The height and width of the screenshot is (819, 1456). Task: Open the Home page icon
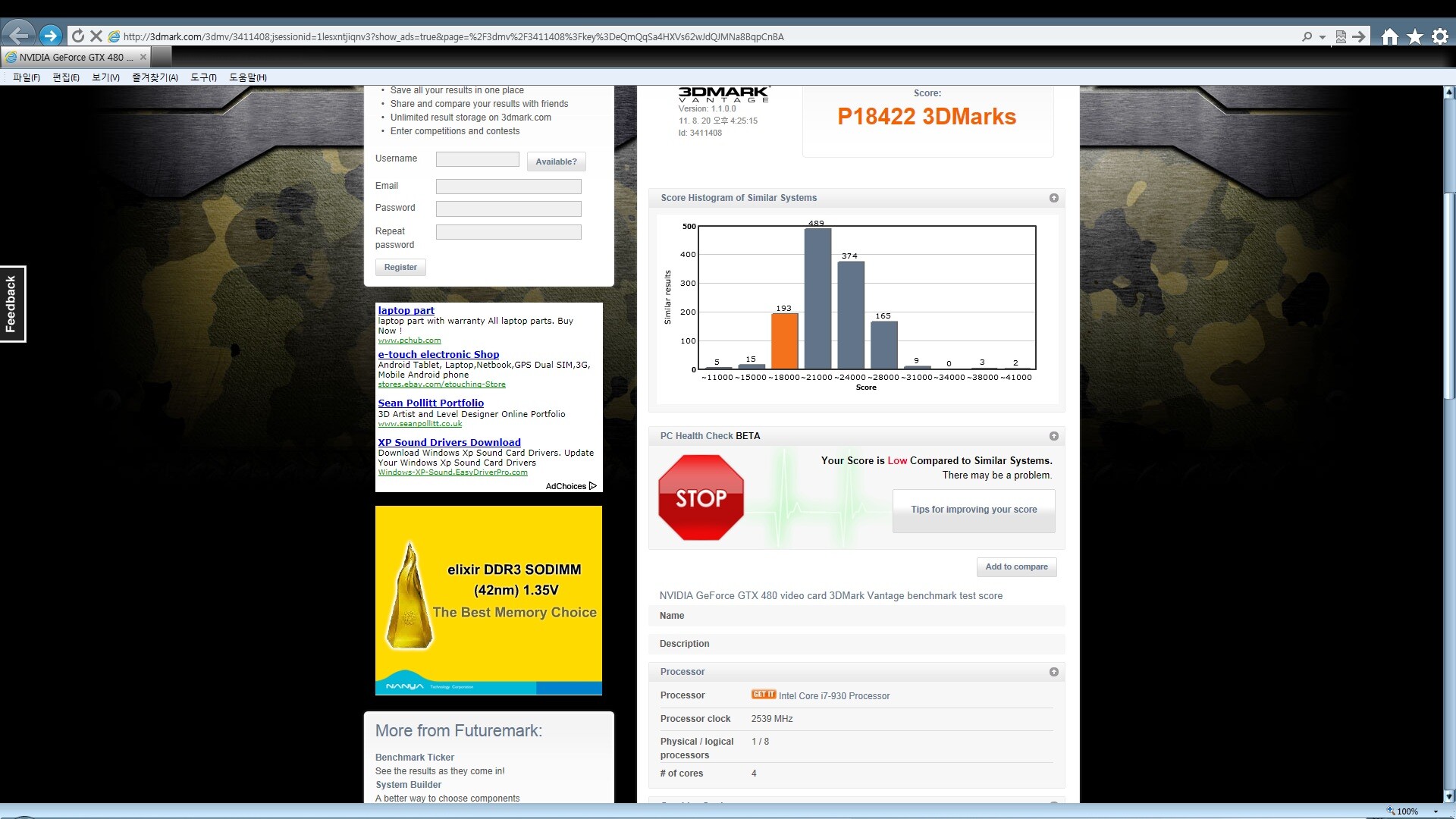(1389, 36)
